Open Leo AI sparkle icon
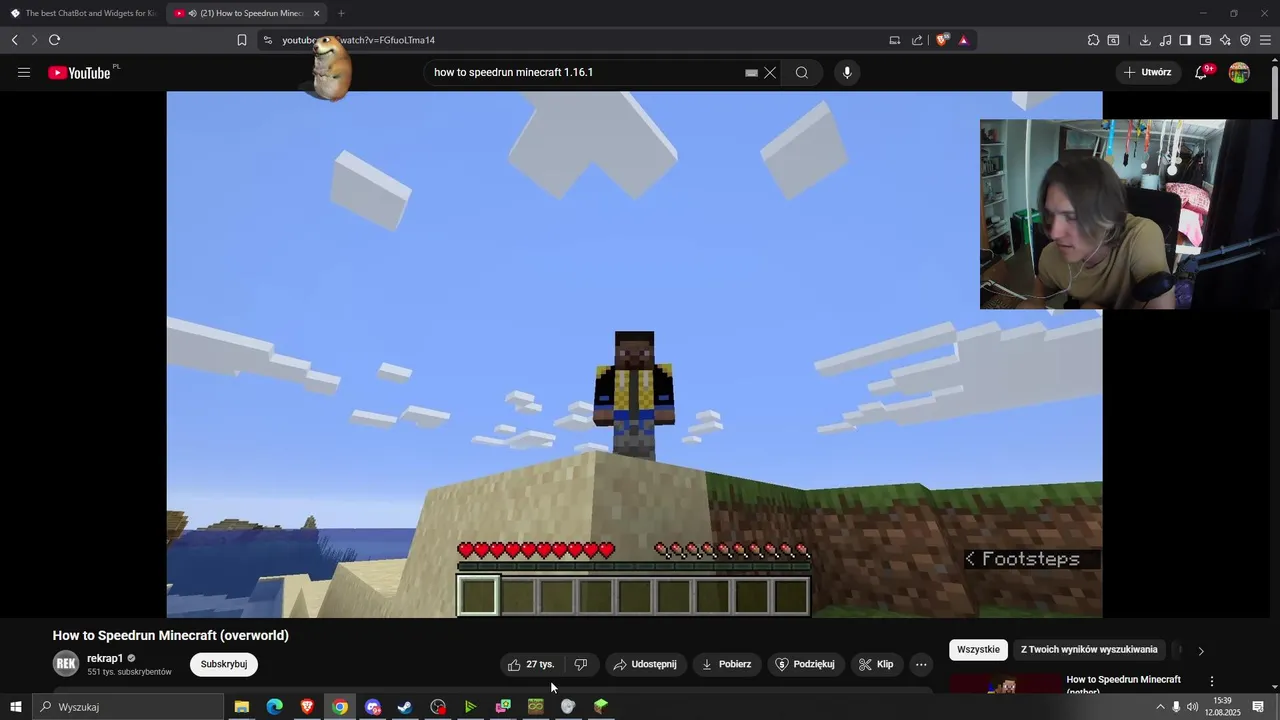The width and height of the screenshot is (1280, 720). (1225, 40)
